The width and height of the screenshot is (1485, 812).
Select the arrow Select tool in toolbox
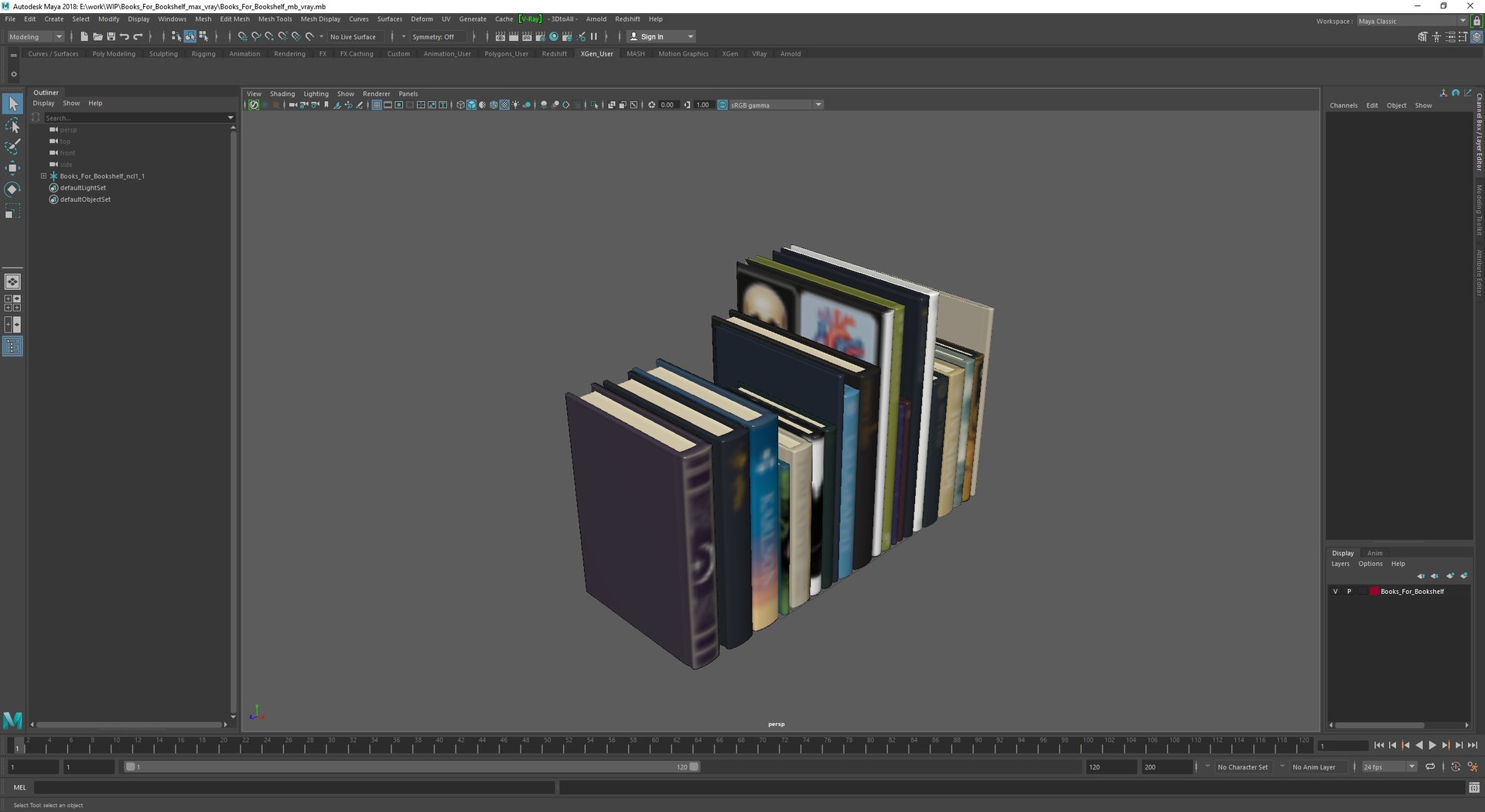coord(12,104)
